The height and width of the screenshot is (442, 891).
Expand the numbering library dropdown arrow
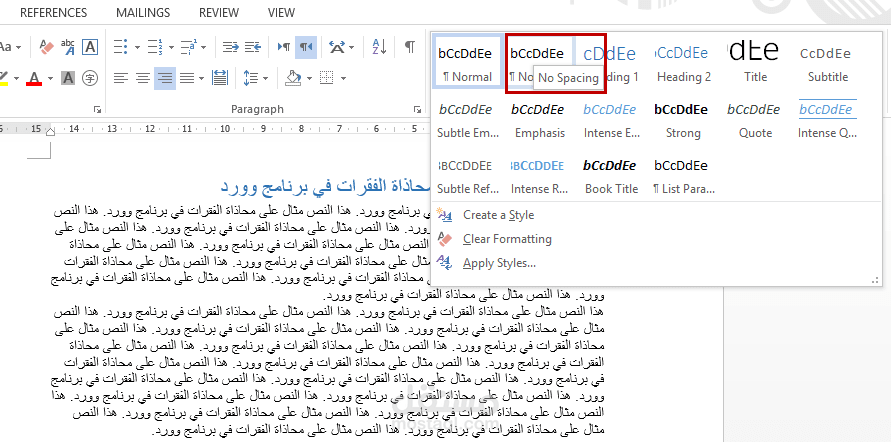(170, 47)
